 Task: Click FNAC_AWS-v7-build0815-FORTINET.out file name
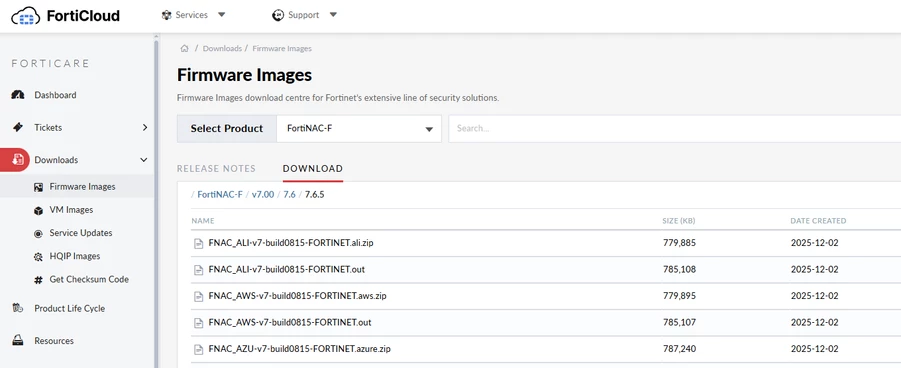pyautogui.click(x=290, y=322)
